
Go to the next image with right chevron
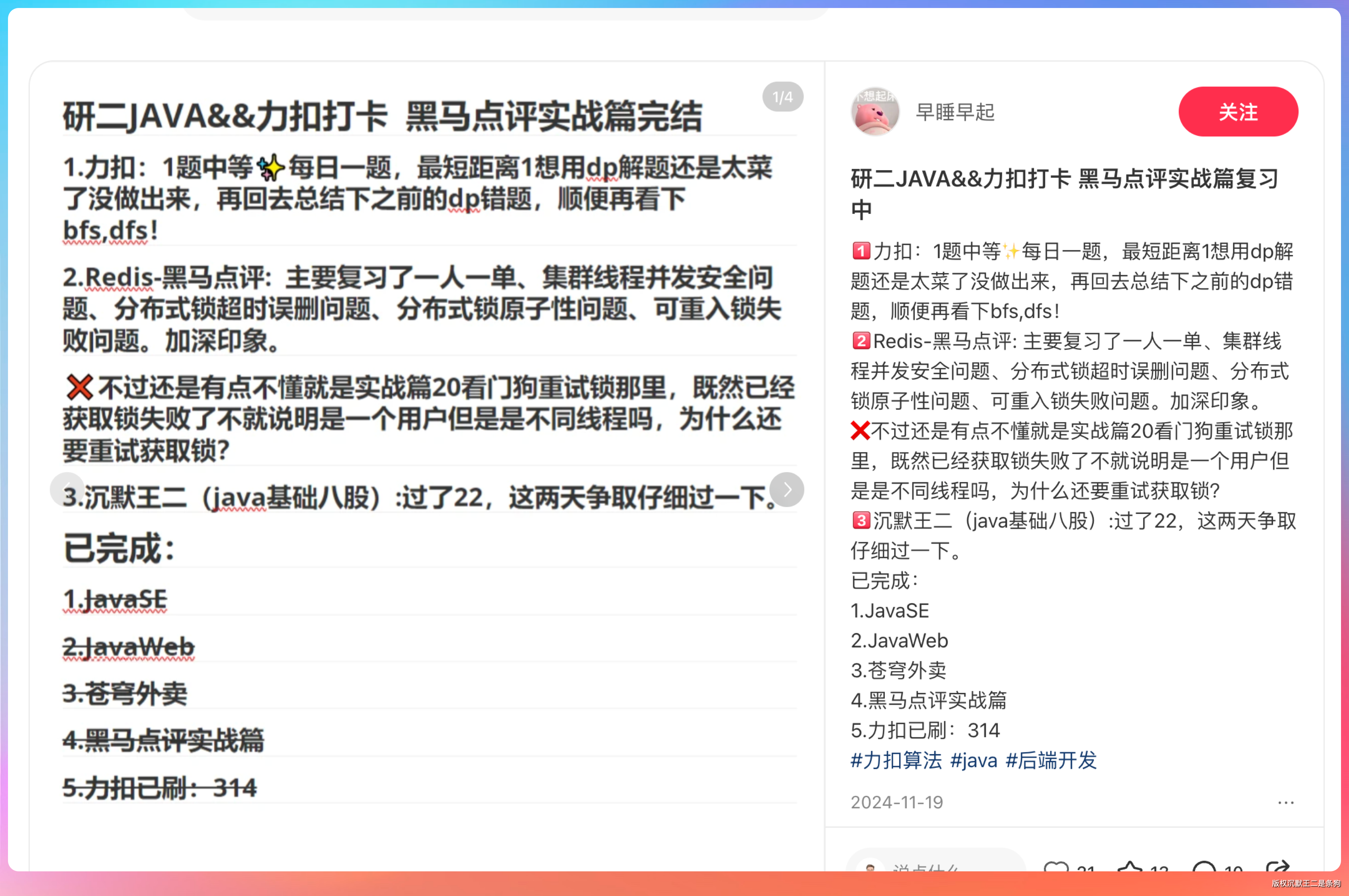point(786,490)
